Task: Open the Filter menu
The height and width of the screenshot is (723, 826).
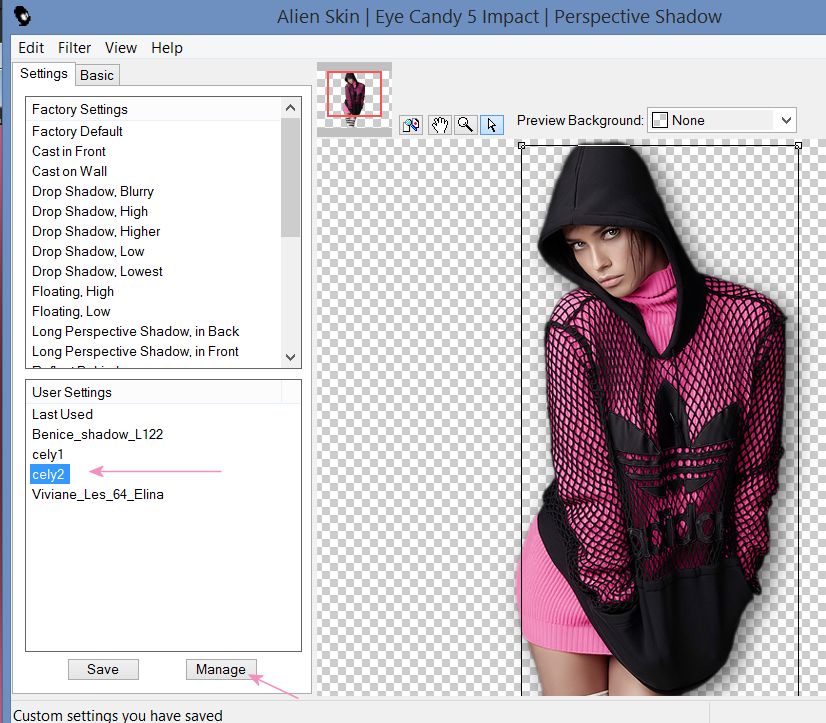Action: click(74, 48)
